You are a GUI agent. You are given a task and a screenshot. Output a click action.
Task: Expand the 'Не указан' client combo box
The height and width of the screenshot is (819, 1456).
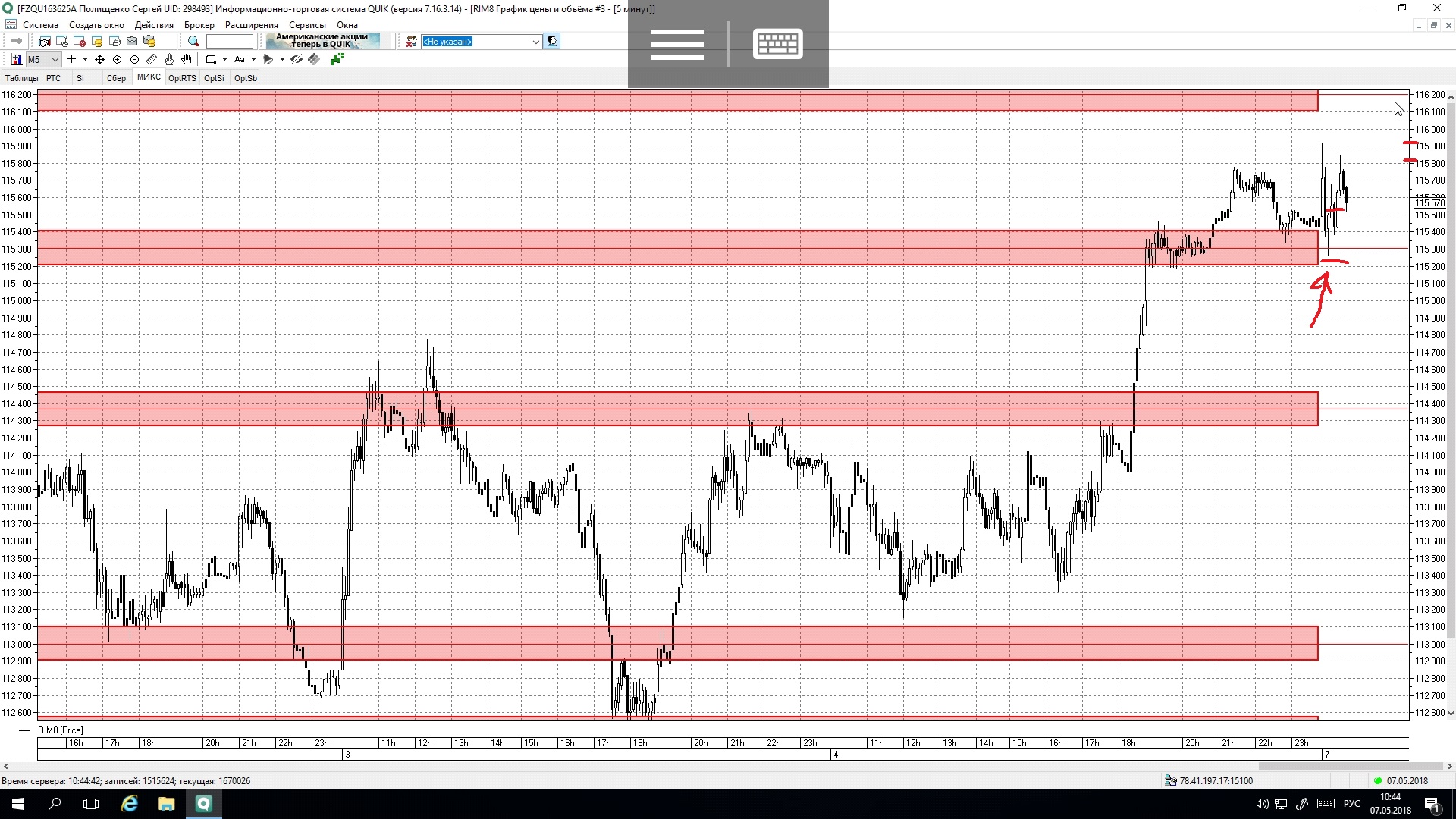tap(535, 42)
